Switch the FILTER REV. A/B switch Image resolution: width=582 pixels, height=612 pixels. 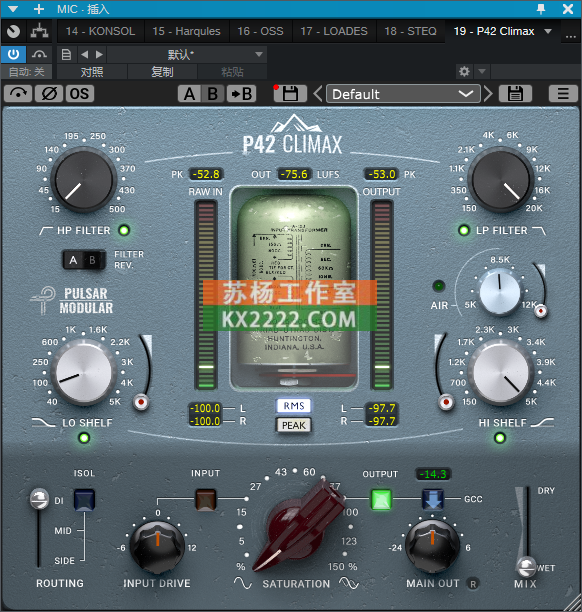click(x=84, y=260)
